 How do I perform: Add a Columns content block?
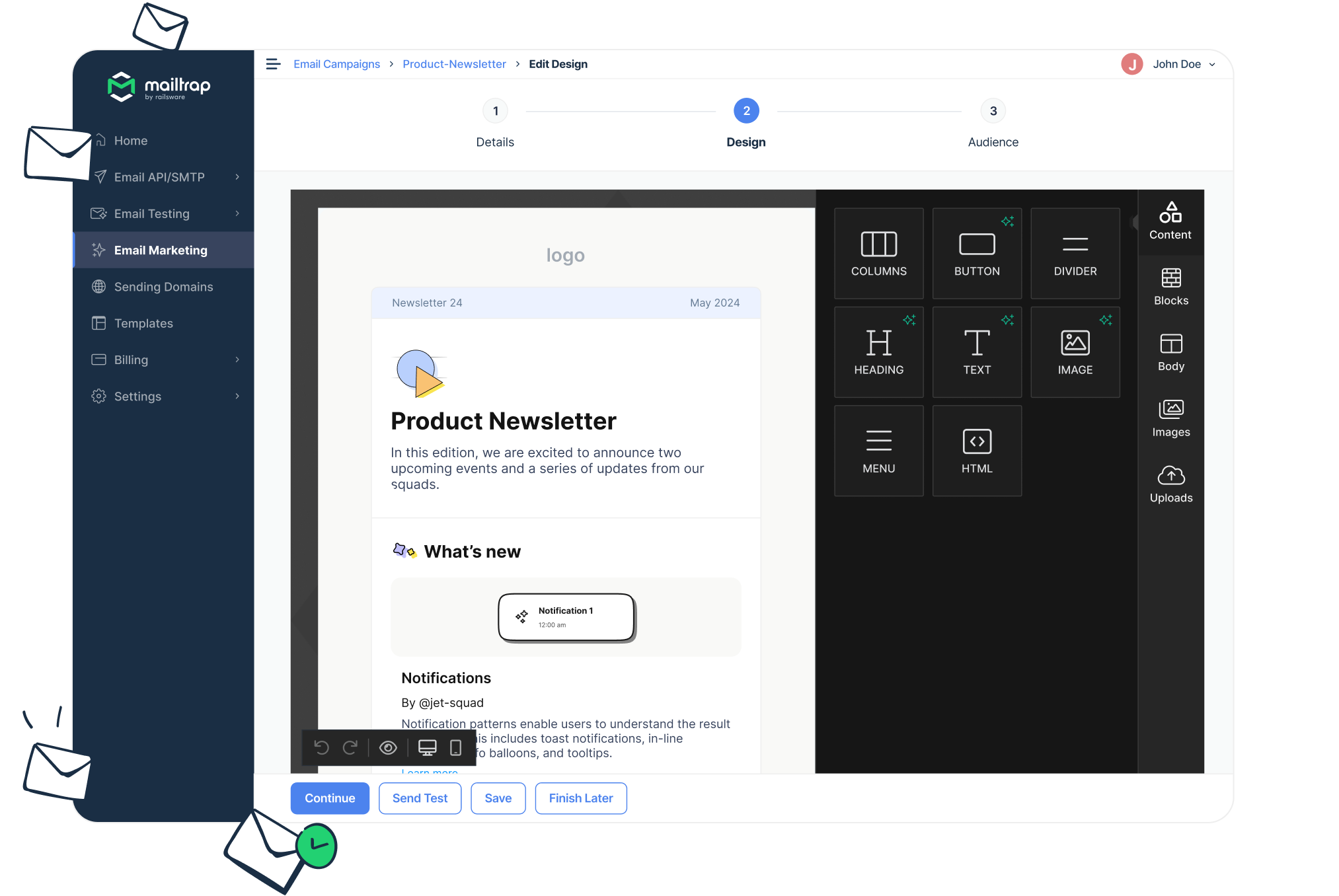click(x=878, y=254)
